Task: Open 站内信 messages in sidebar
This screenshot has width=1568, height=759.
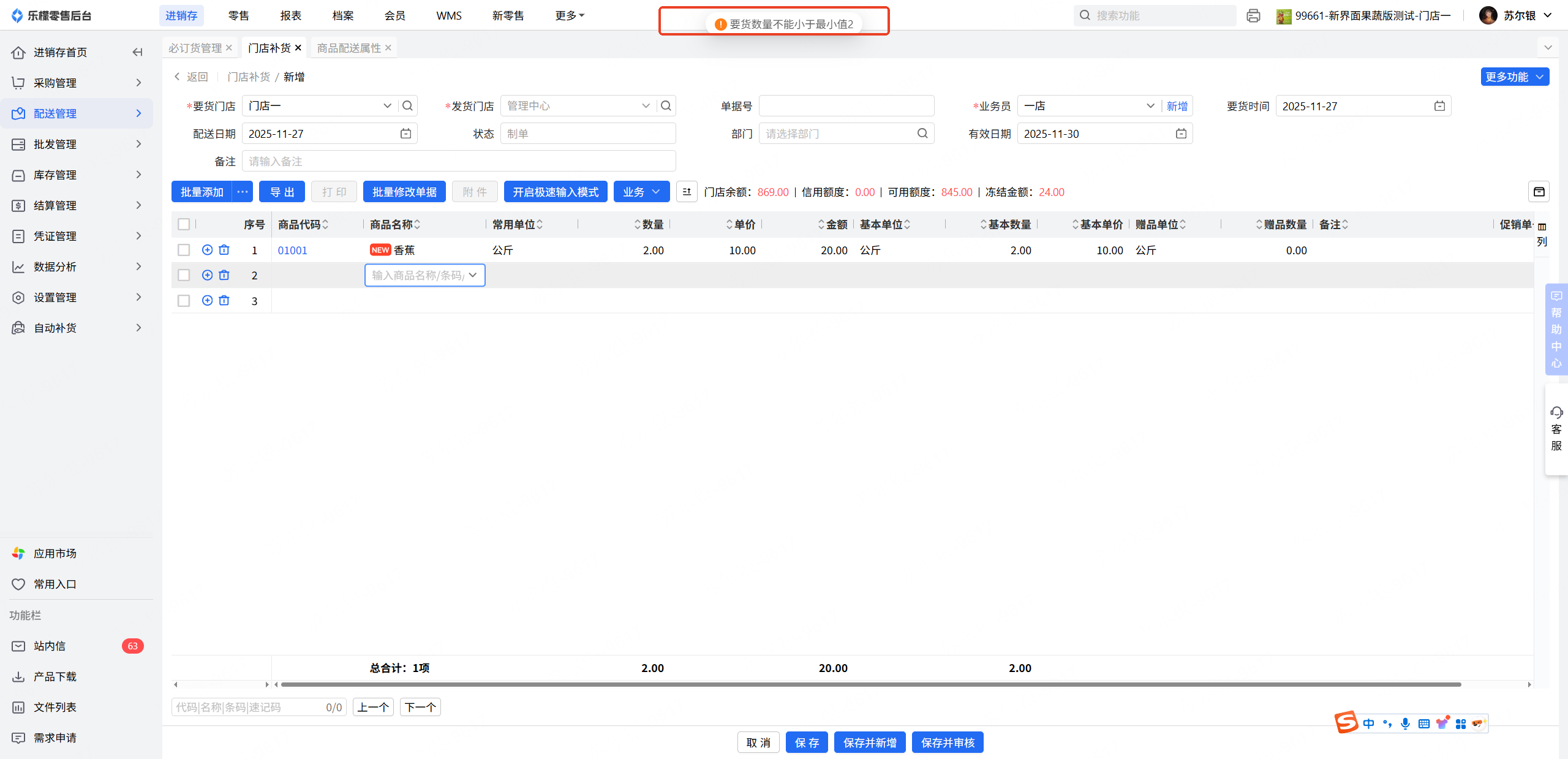Action: (x=50, y=646)
